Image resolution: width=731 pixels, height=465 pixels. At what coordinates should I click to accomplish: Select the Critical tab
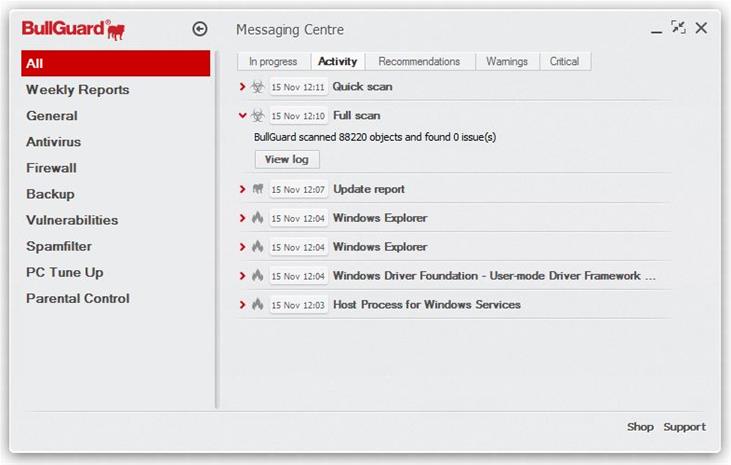pyautogui.click(x=564, y=61)
